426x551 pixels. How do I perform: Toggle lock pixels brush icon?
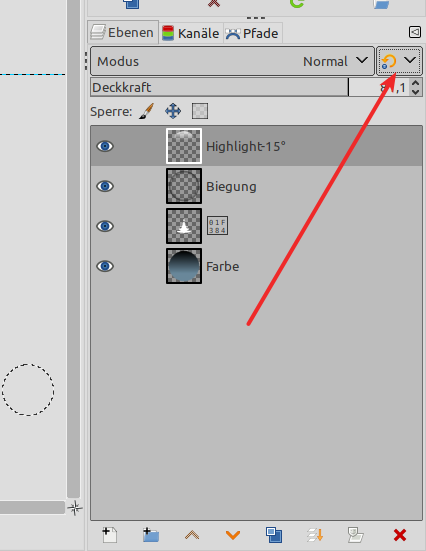(147, 111)
